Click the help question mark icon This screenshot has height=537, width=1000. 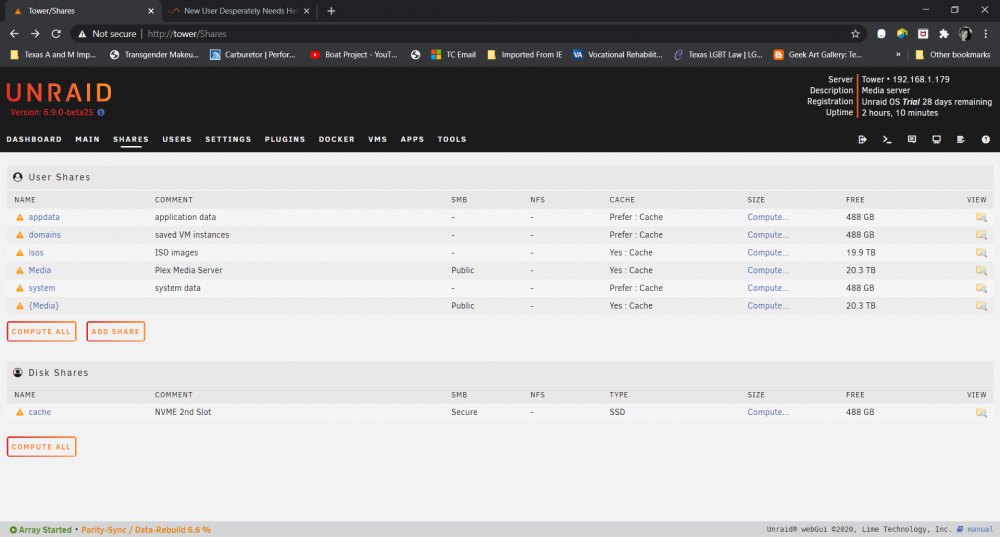click(x=985, y=139)
